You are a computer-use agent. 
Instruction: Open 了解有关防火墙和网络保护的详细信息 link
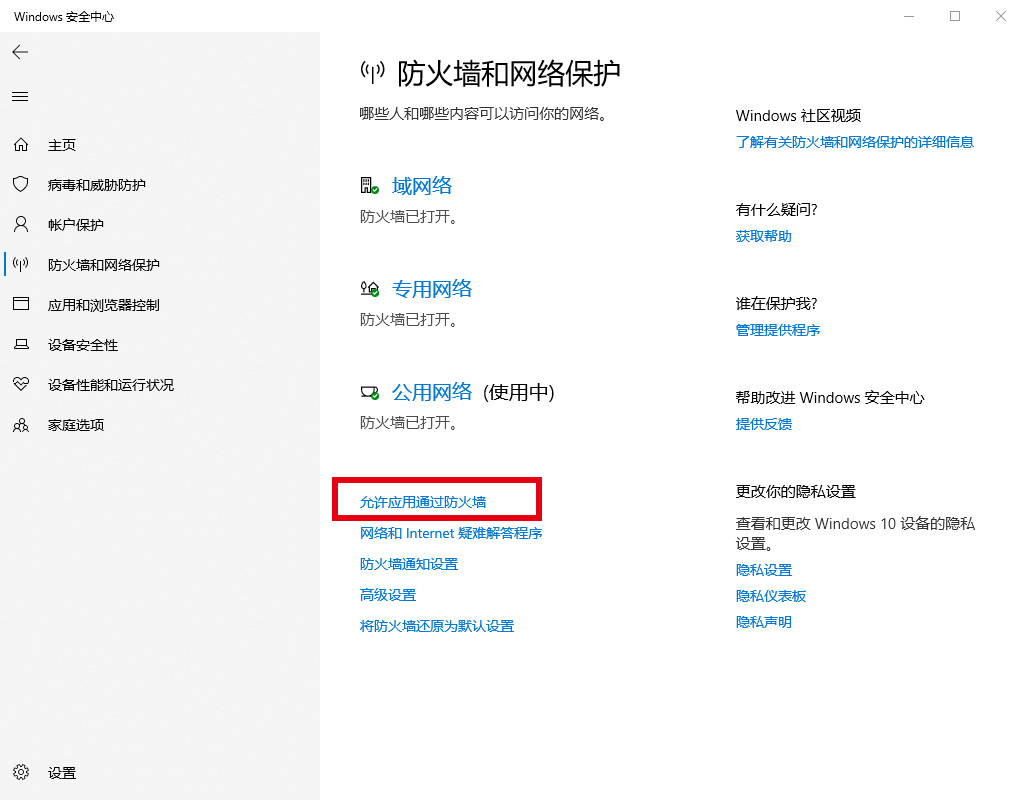tap(855, 142)
